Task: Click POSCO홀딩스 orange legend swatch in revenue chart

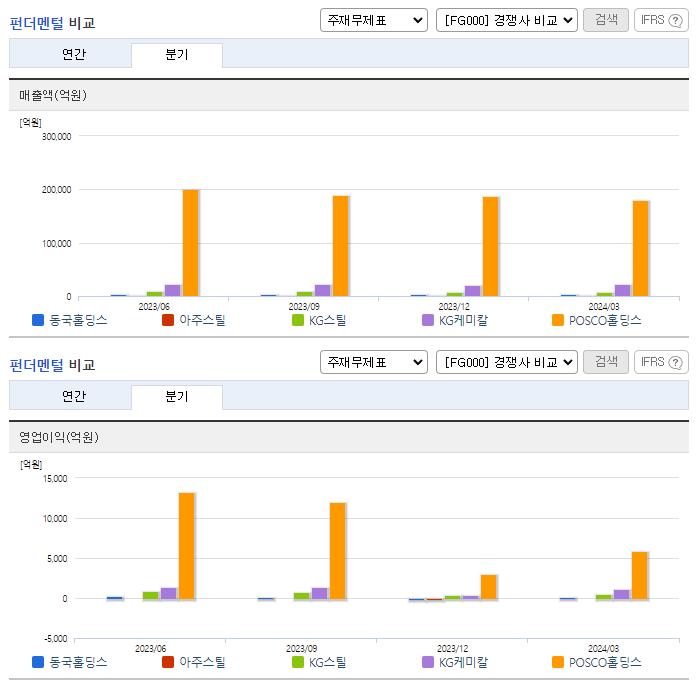Action: (558, 320)
